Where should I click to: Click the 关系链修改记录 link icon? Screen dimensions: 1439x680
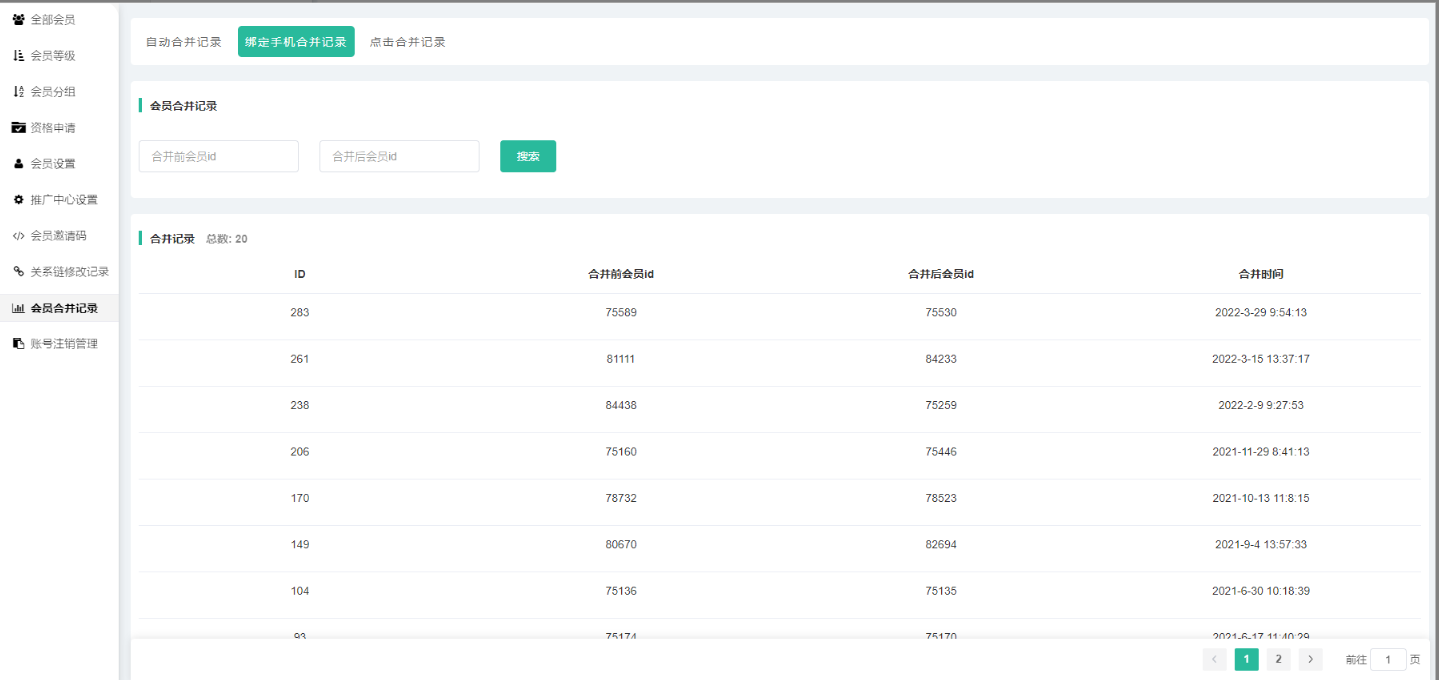coord(18,271)
